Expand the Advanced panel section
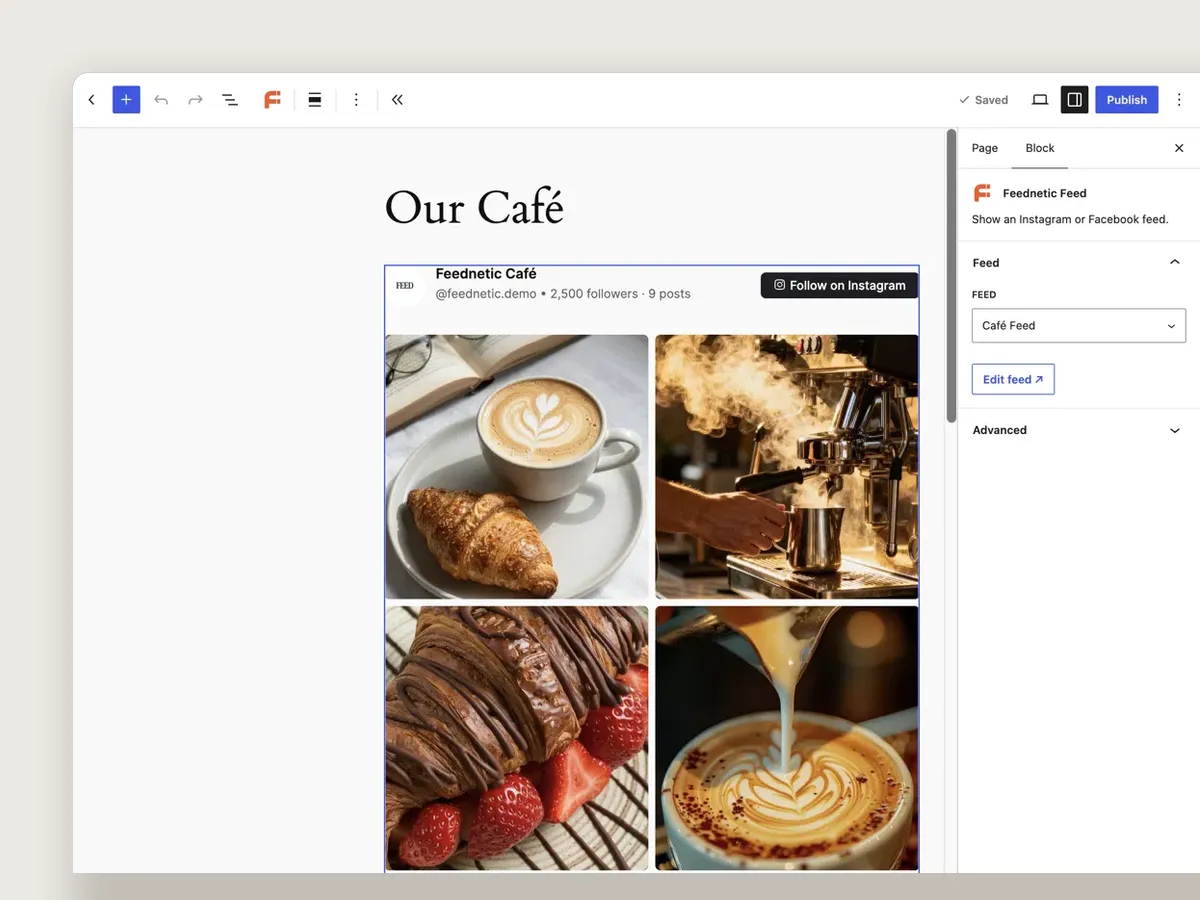 (x=1079, y=430)
